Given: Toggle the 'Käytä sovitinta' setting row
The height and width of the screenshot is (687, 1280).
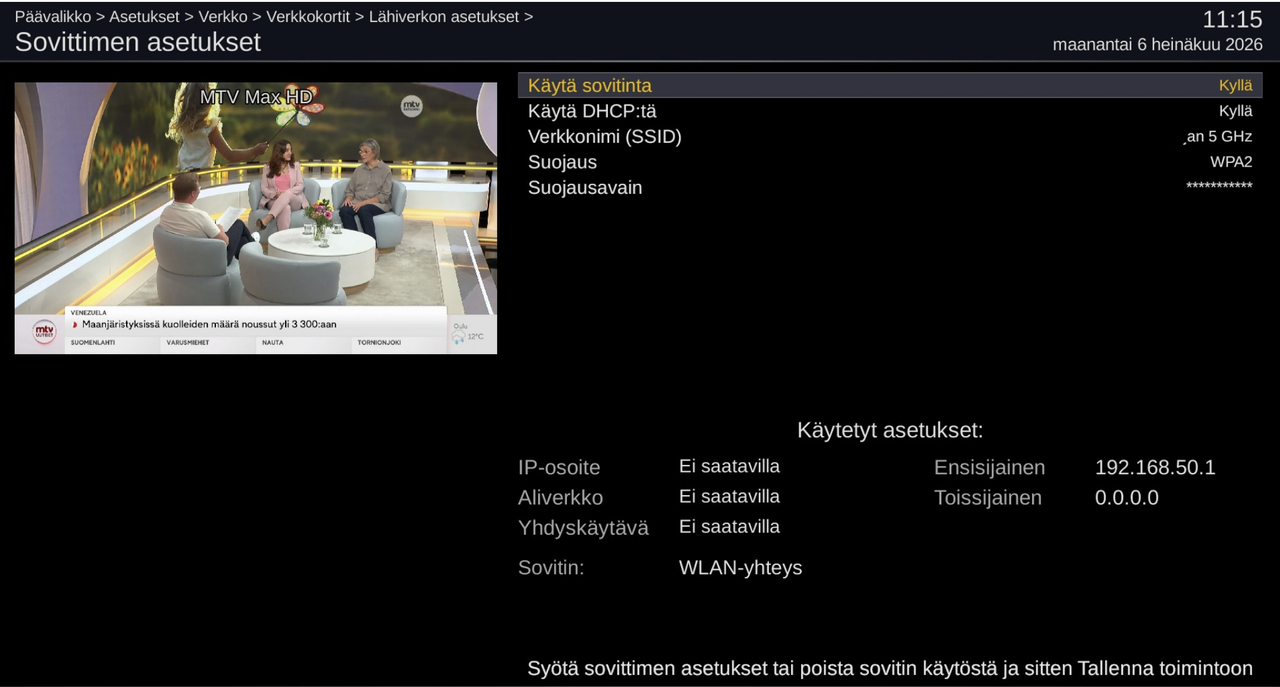Looking at the screenshot, I should coord(890,85).
